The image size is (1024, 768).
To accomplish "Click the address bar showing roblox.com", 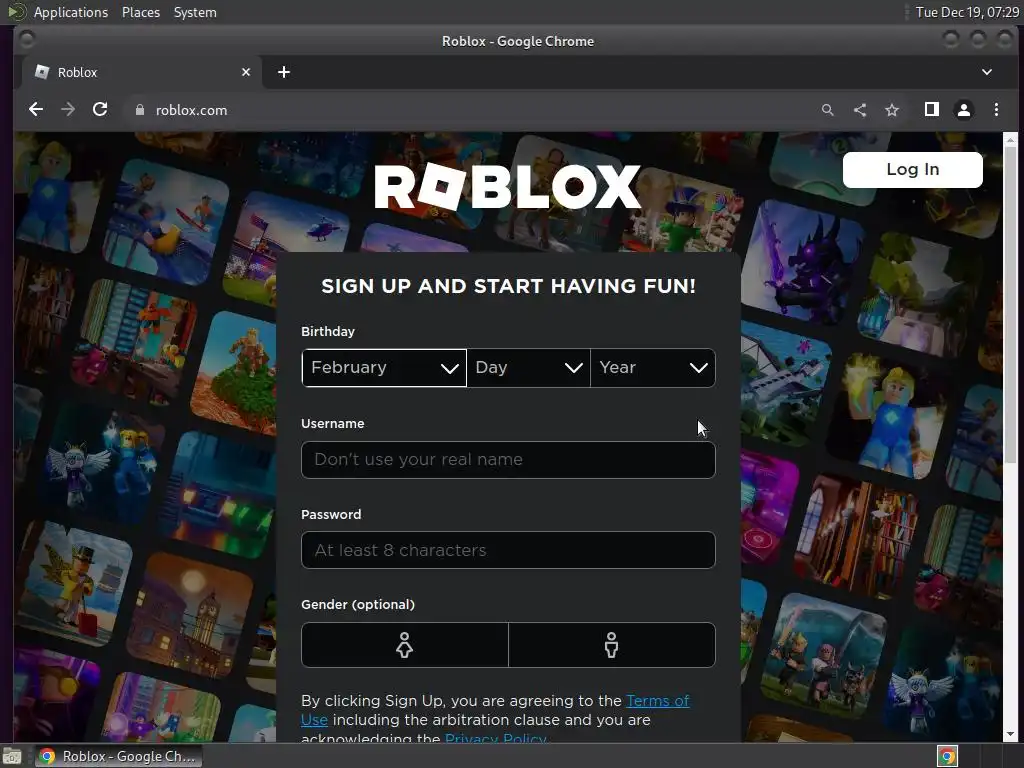I will (x=470, y=110).
